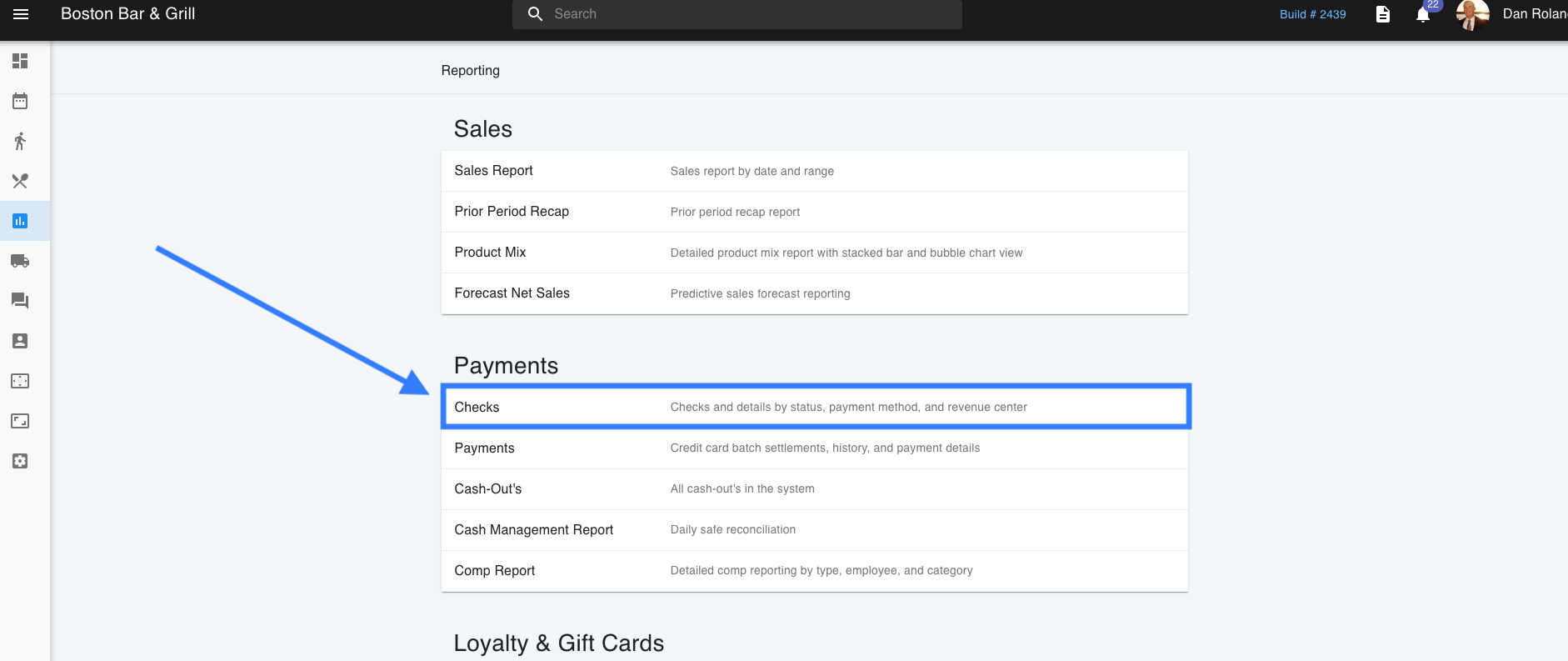Image resolution: width=1568 pixels, height=661 pixels.
Task: Open the chat bubbles sidebar icon
Action: click(20, 301)
